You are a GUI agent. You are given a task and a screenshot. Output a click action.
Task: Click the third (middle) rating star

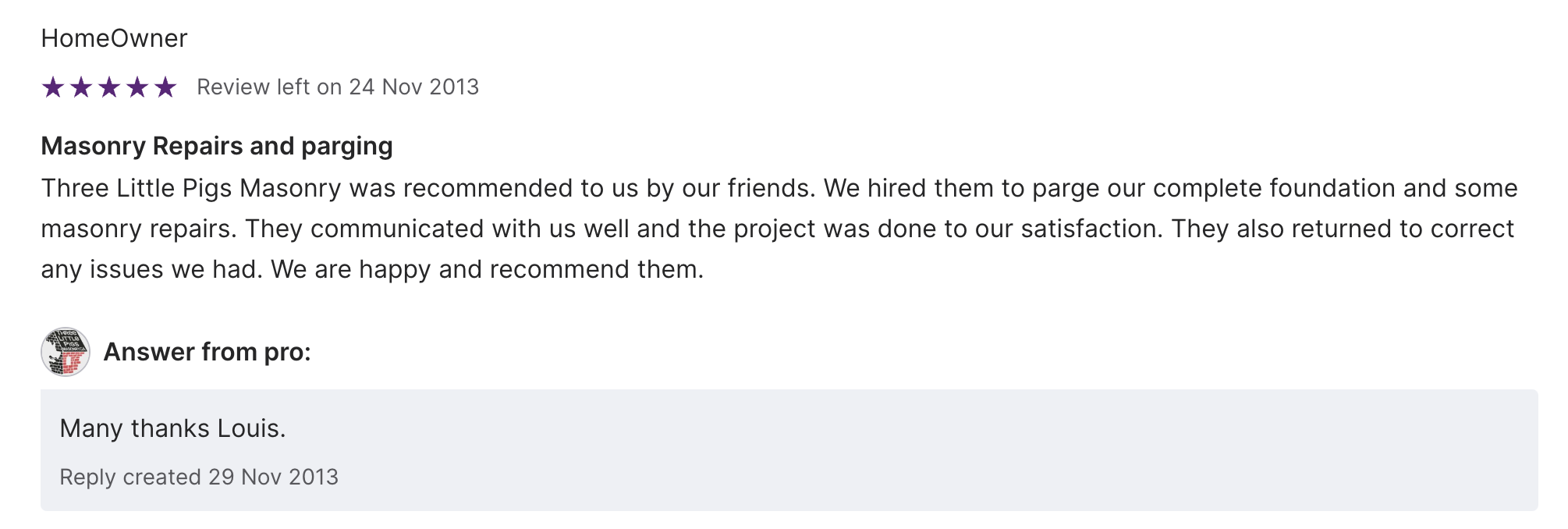[x=109, y=87]
